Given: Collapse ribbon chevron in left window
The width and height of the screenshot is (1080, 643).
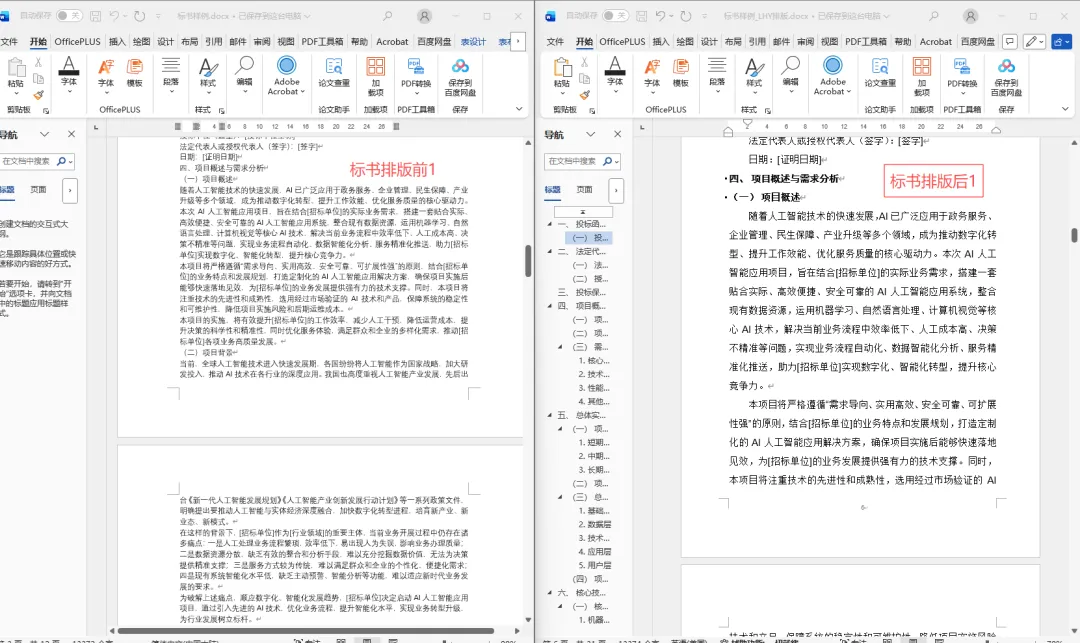Looking at the screenshot, I should click(519, 109).
